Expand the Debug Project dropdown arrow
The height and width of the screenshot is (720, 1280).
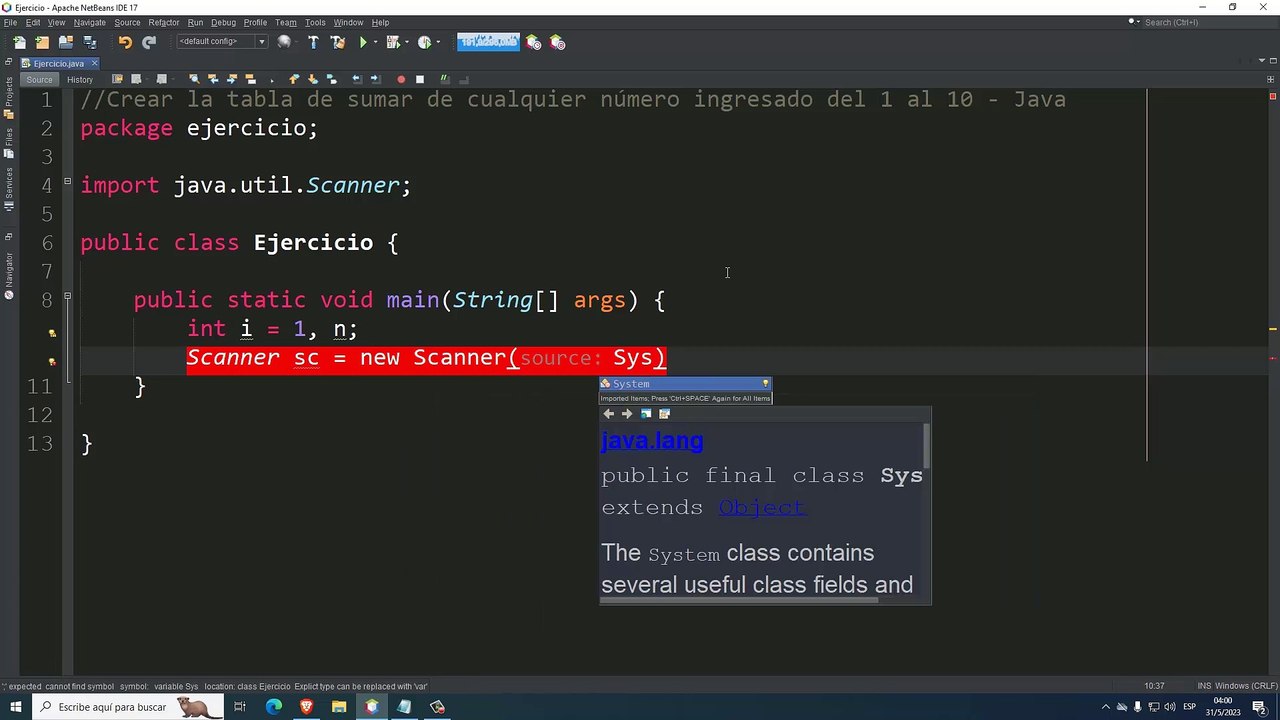click(406, 42)
